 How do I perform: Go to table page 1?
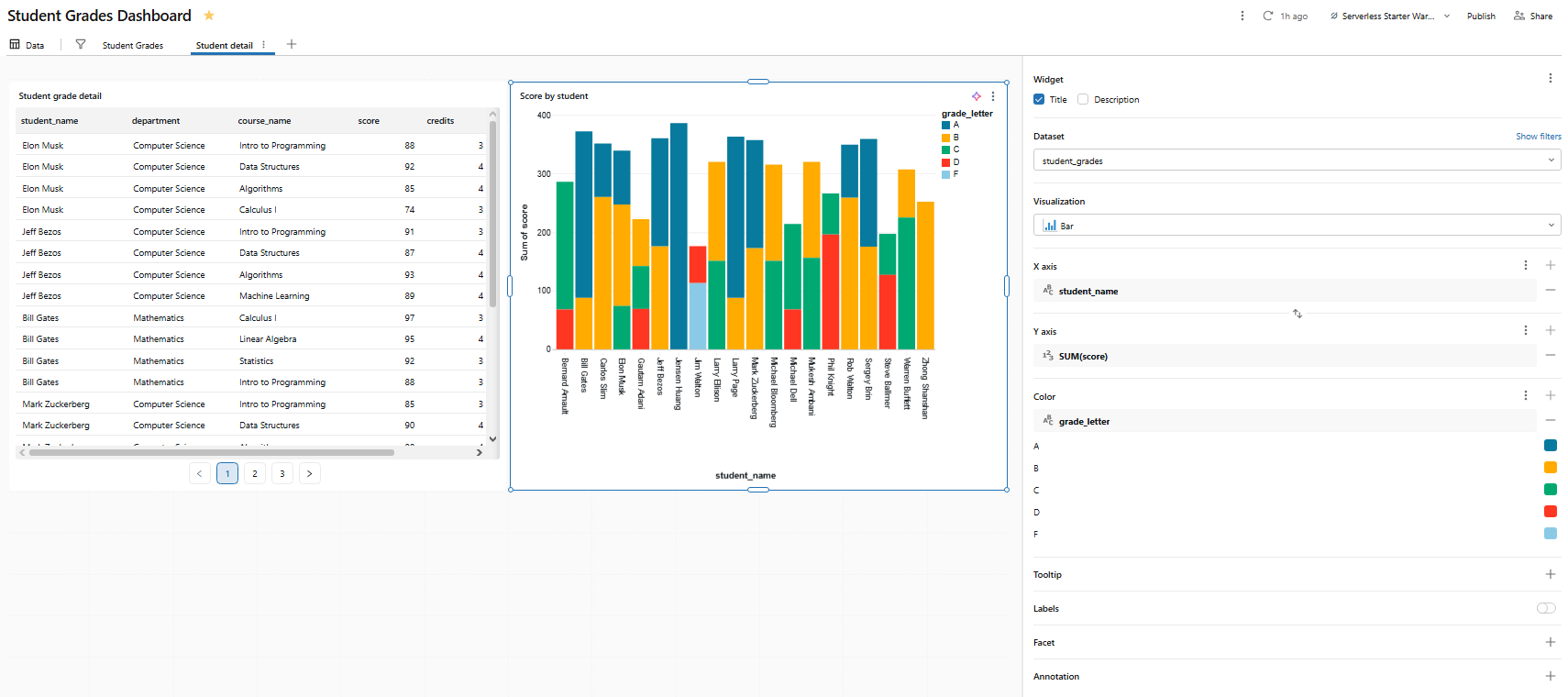point(227,473)
